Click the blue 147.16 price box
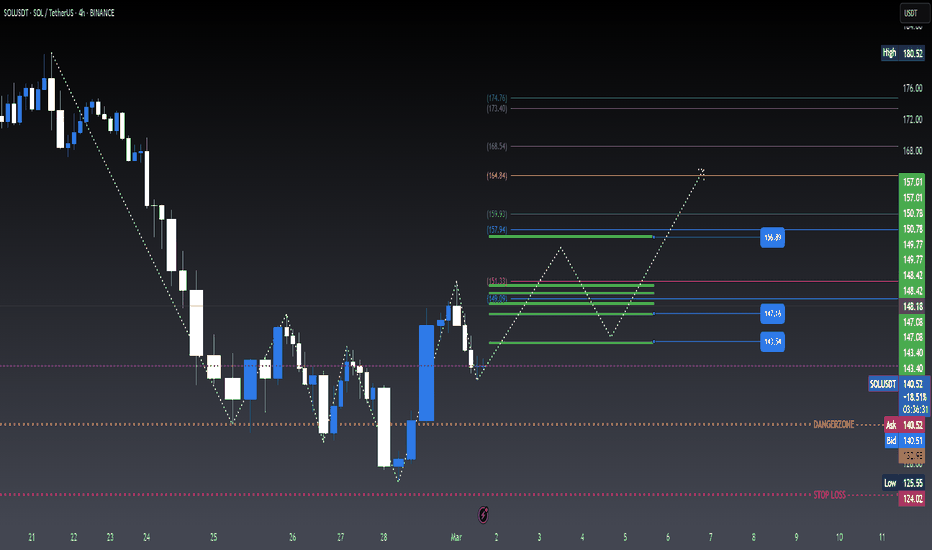This screenshot has height=550, width=932. [x=772, y=313]
